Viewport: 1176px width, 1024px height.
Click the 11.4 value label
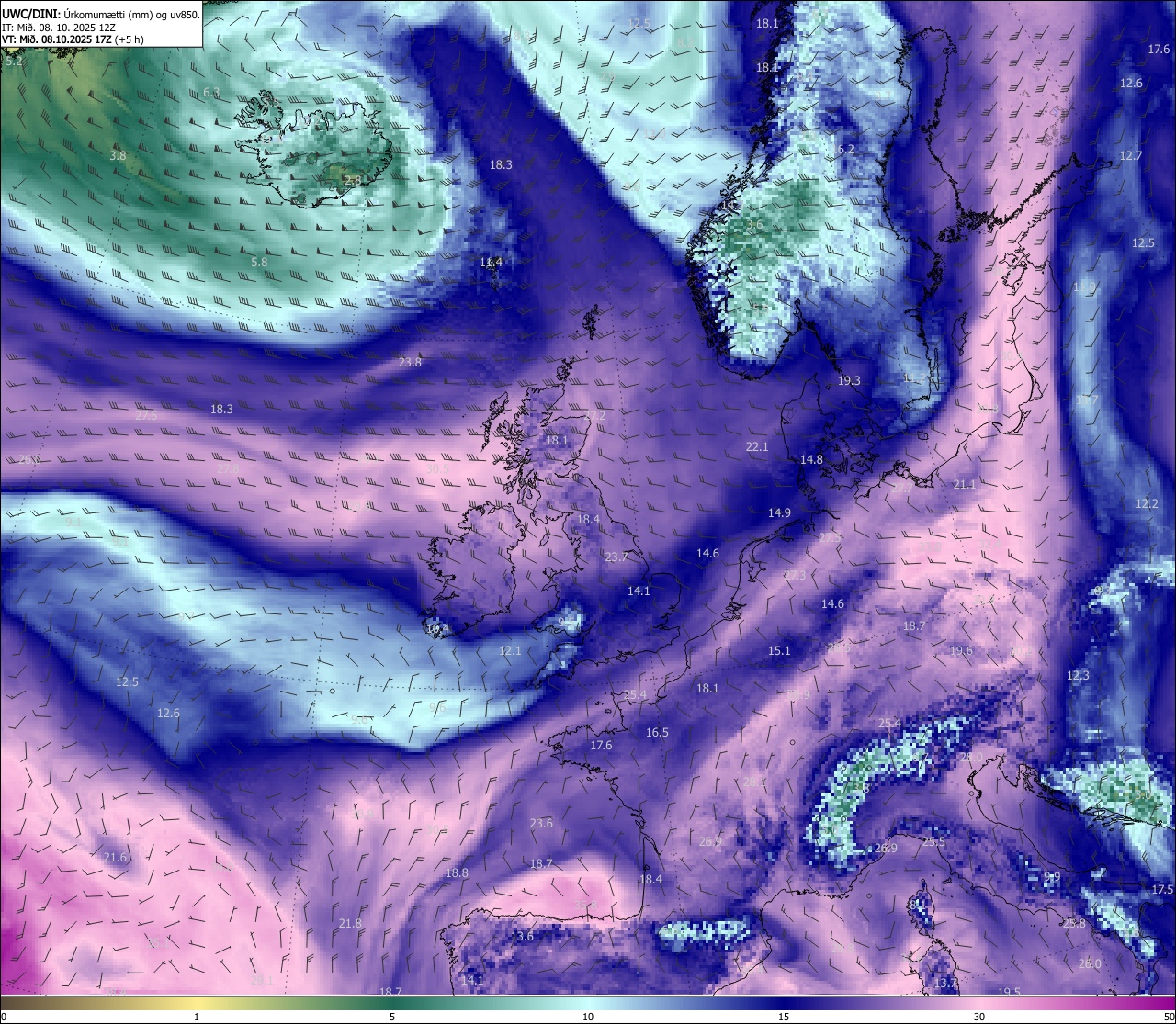491,262
